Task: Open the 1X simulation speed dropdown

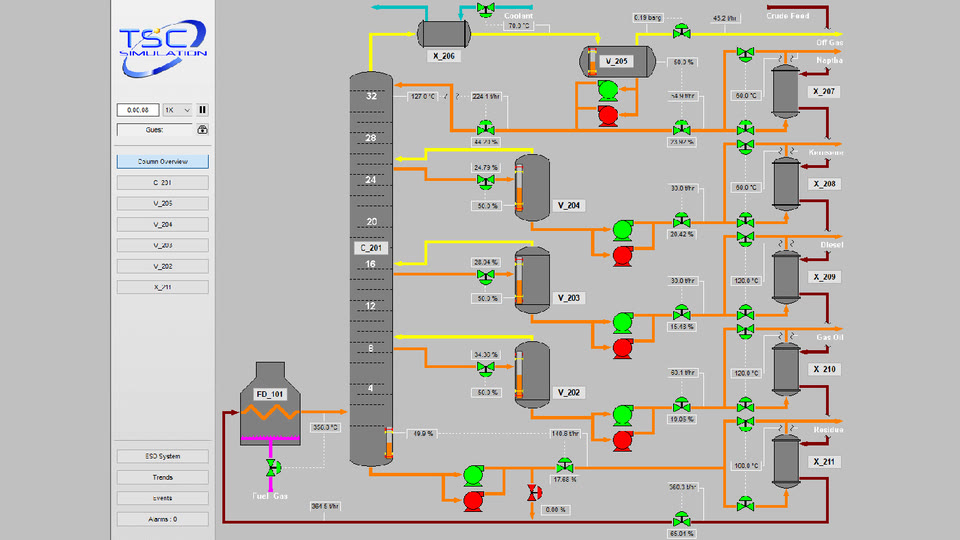Action: click(178, 110)
